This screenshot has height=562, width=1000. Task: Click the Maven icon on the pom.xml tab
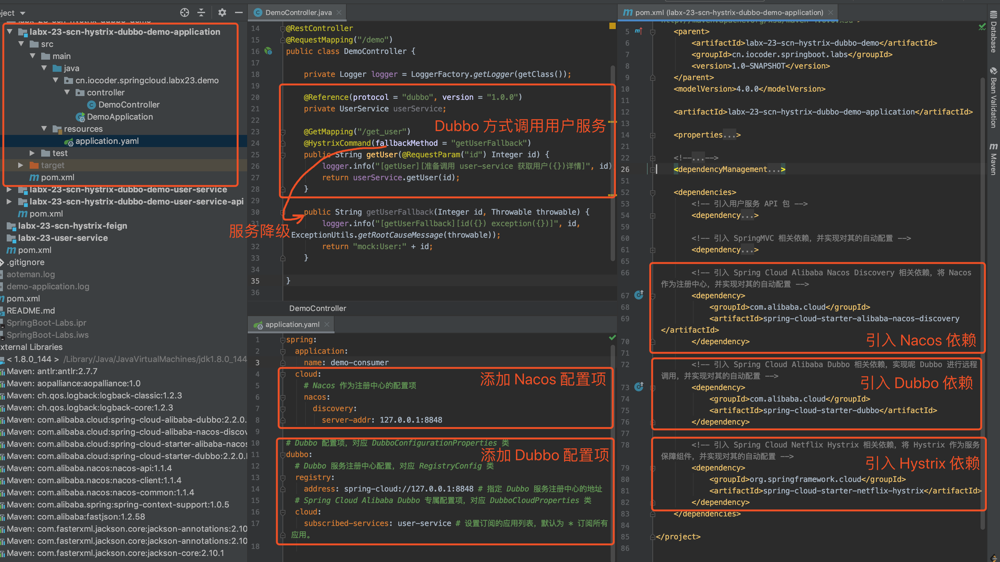pos(628,13)
